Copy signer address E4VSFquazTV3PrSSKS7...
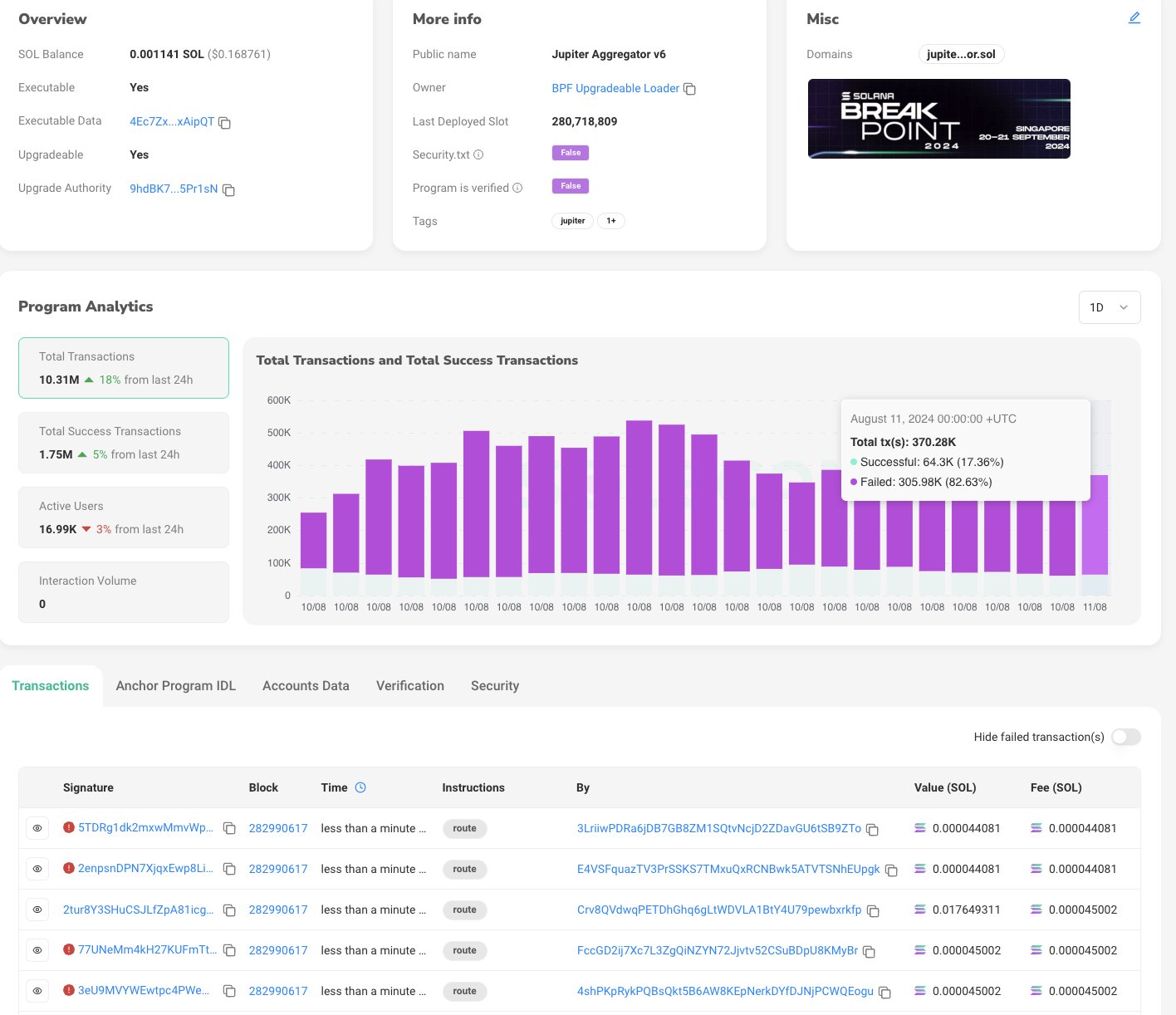1176x1015 pixels. (x=891, y=870)
